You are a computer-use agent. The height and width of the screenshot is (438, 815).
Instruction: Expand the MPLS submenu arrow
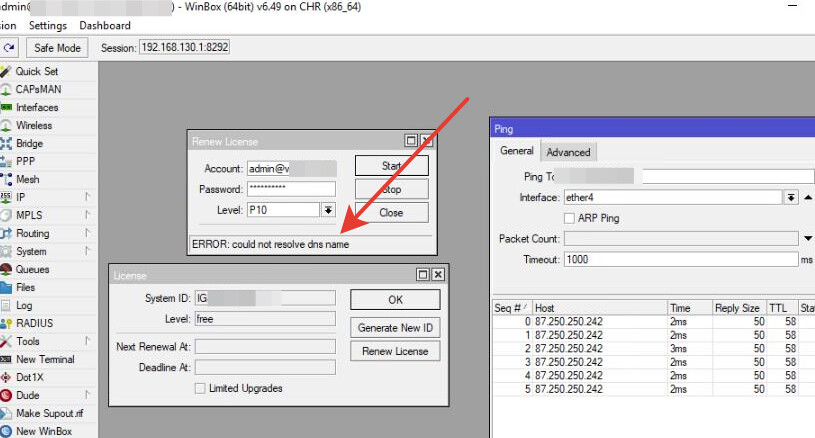[87, 215]
